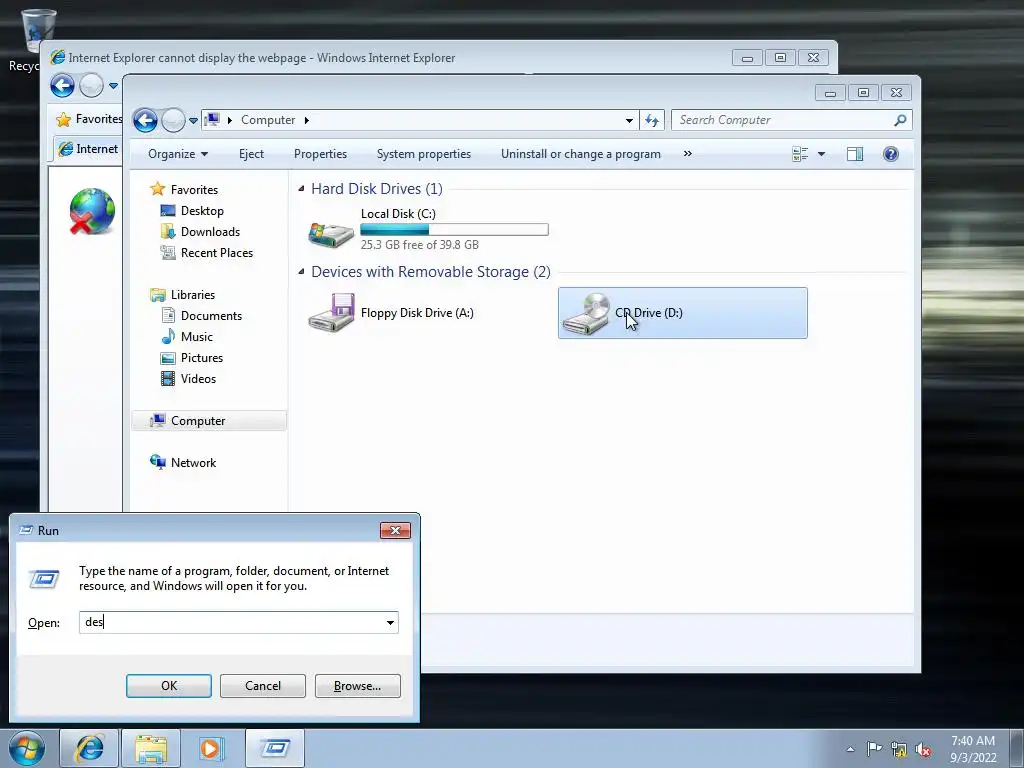The height and width of the screenshot is (768, 1024).
Task: Close the Run dialog
Action: (395, 530)
